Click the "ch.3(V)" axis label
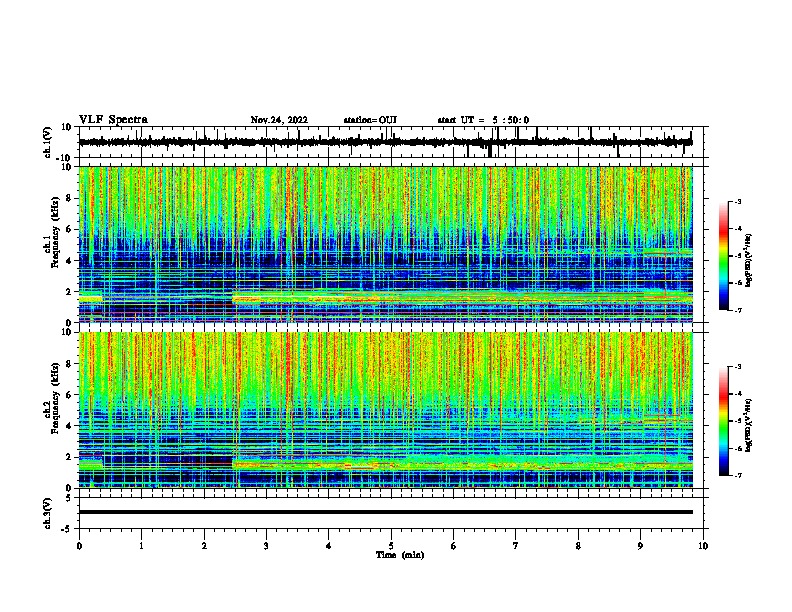 click(x=48, y=513)
